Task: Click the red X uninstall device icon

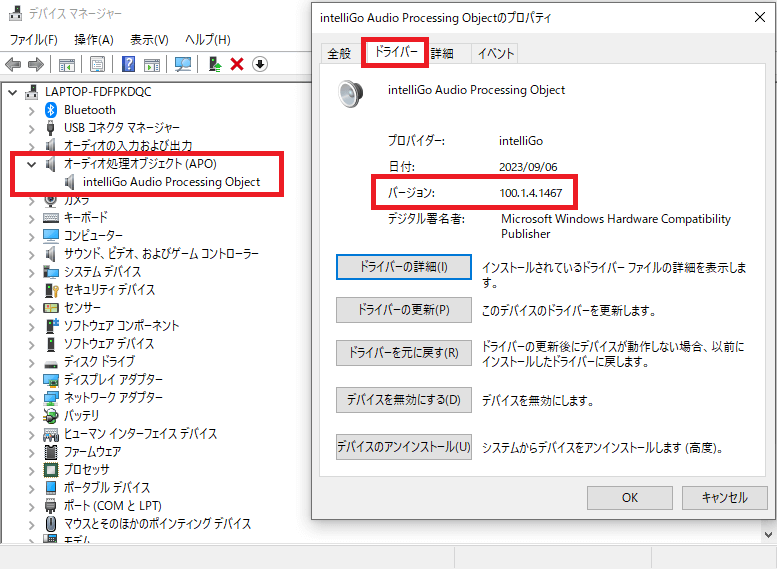Action: tap(237, 64)
